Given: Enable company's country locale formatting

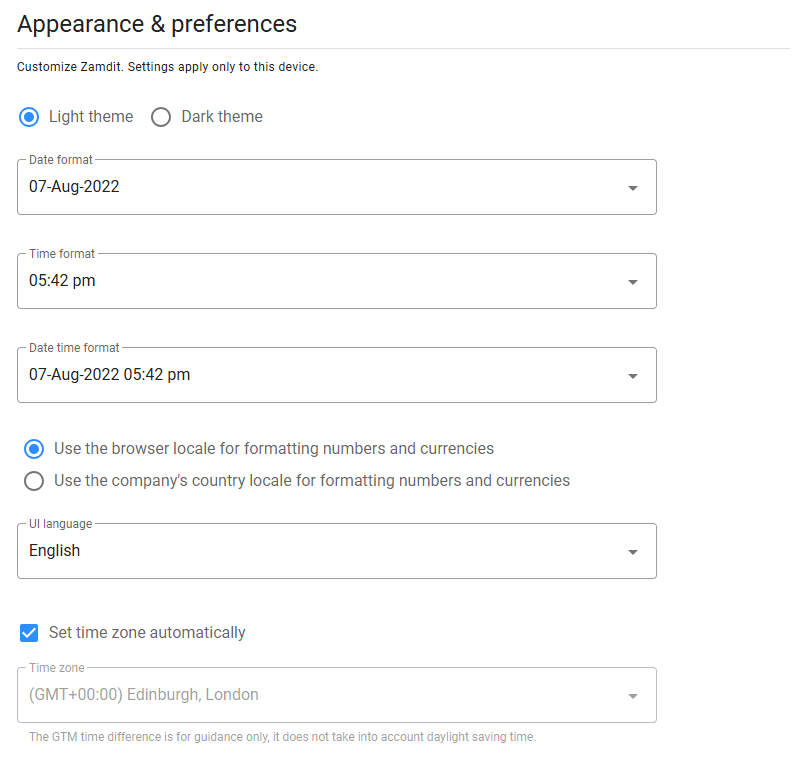Looking at the screenshot, I should [34, 480].
